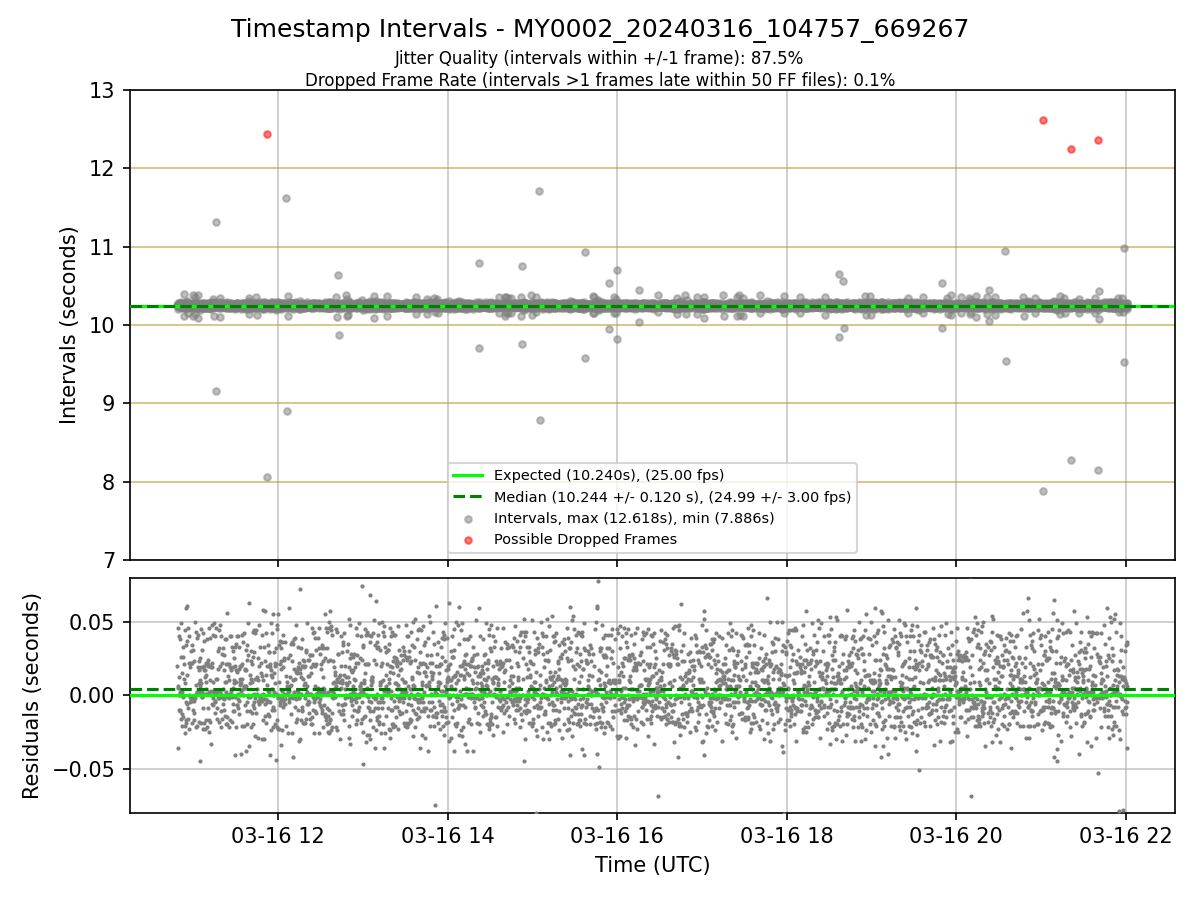Viewport: 1200px width, 900px height.
Task: Click the solid green line sample in the legend
Action: 468,475
